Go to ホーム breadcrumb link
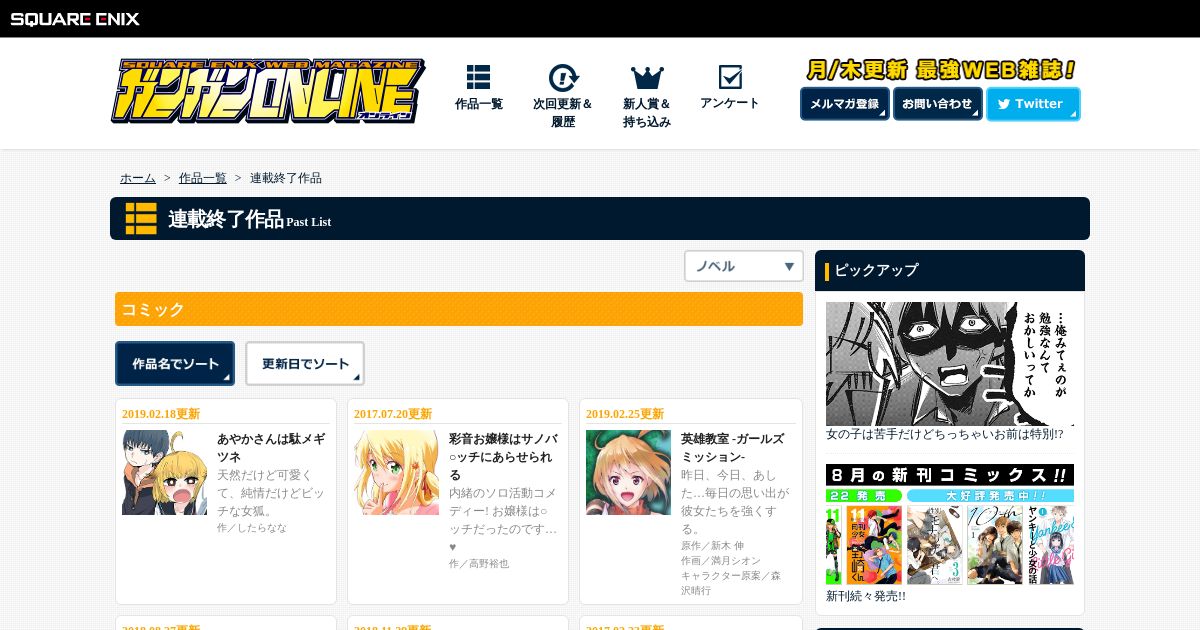Image resolution: width=1200 pixels, height=630 pixels. [138, 178]
